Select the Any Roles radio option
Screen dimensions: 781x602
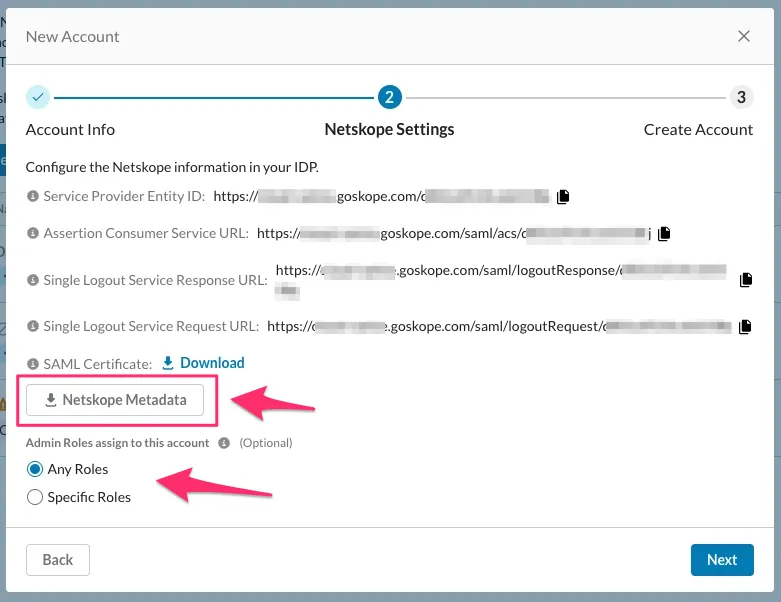[36, 469]
